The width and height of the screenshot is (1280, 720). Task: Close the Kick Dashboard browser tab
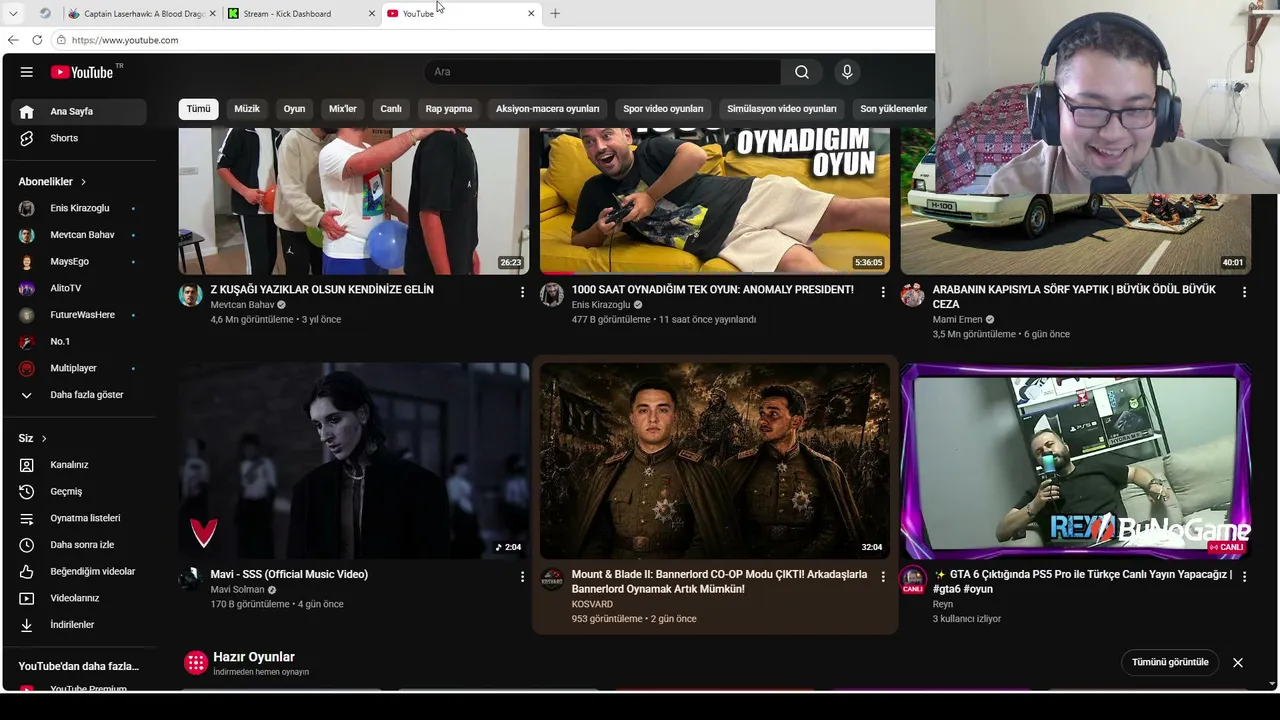tap(372, 14)
